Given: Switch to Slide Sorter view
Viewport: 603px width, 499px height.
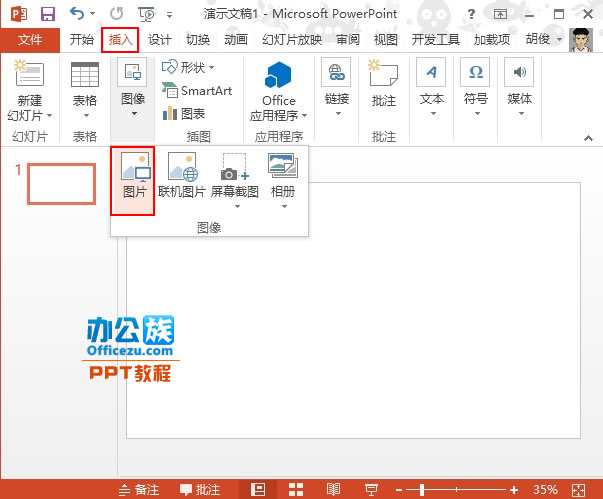Looking at the screenshot, I should (296, 489).
